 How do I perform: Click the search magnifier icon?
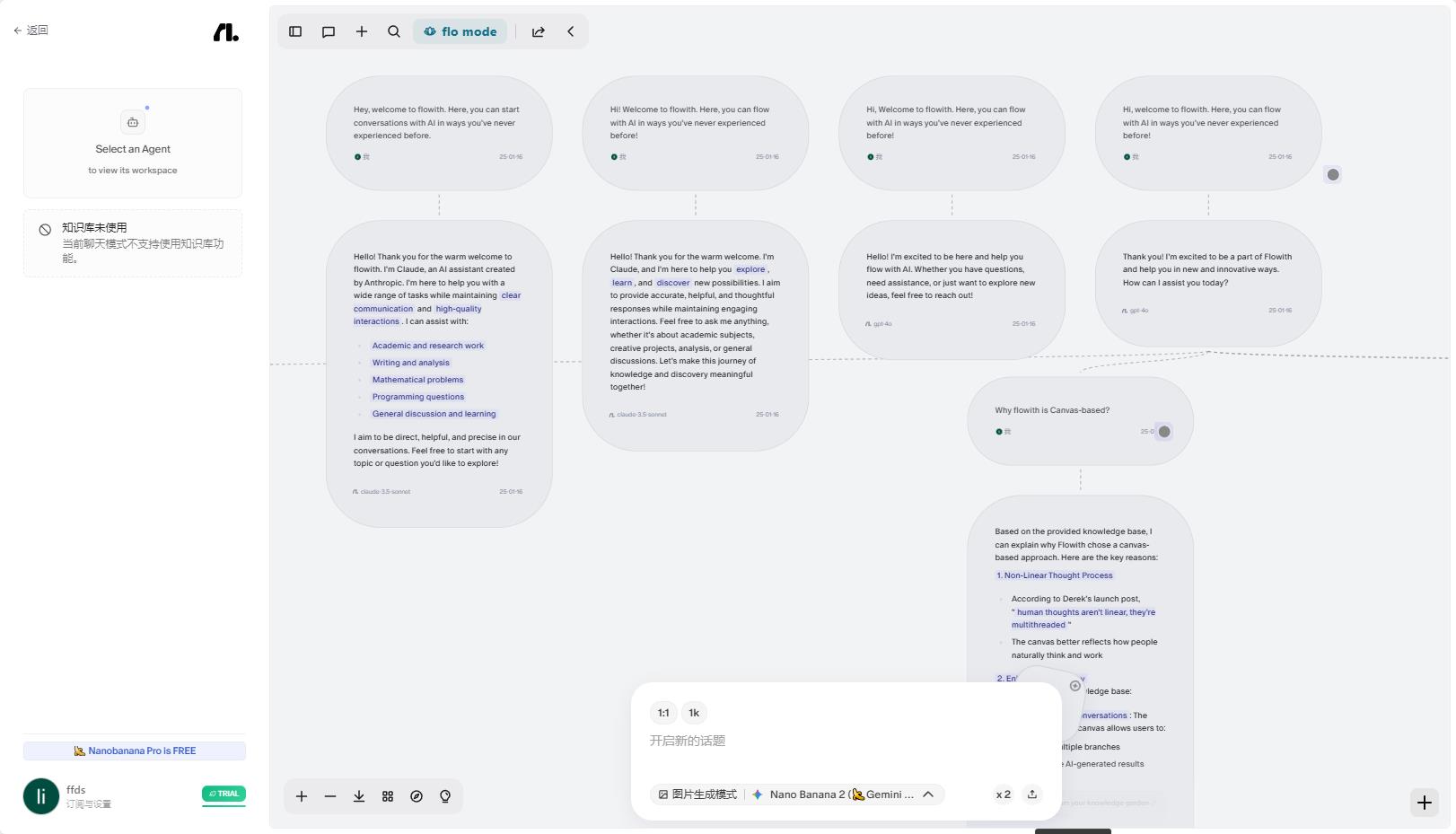pyautogui.click(x=394, y=31)
